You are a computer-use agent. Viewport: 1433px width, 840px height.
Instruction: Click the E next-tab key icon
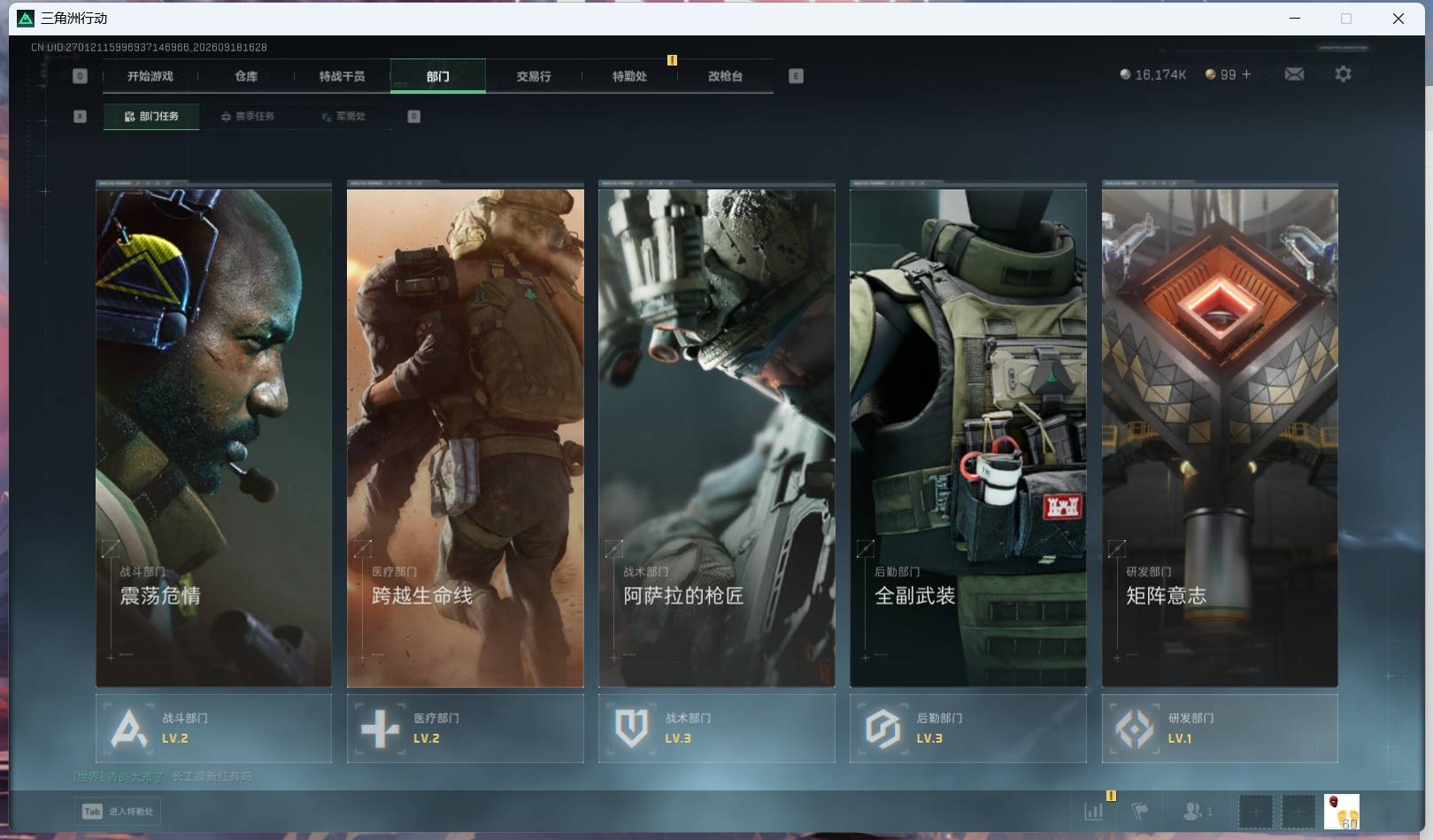(x=796, y=76)
